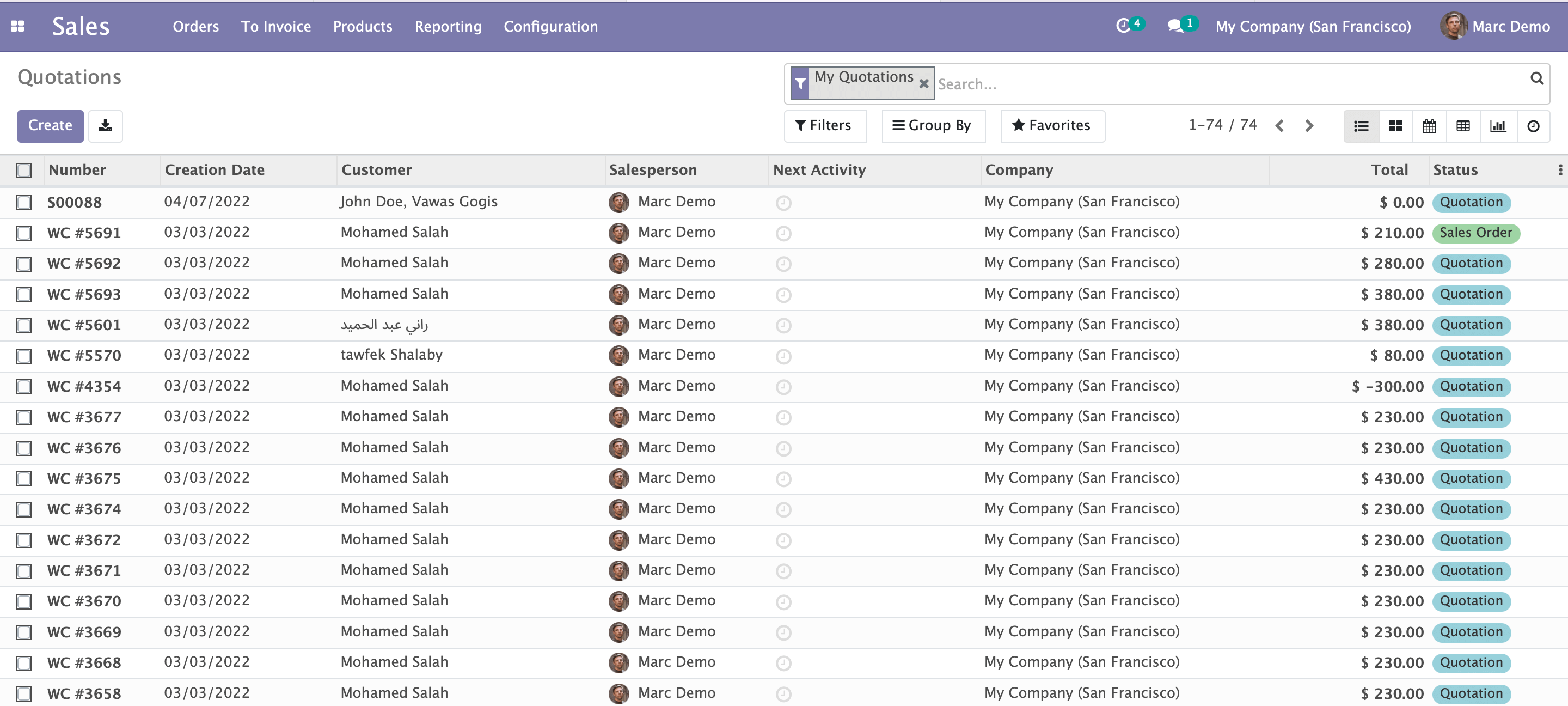Switch to Calendar view
The height and width of the screenshot is (706, 1568).
(1429, 126)
